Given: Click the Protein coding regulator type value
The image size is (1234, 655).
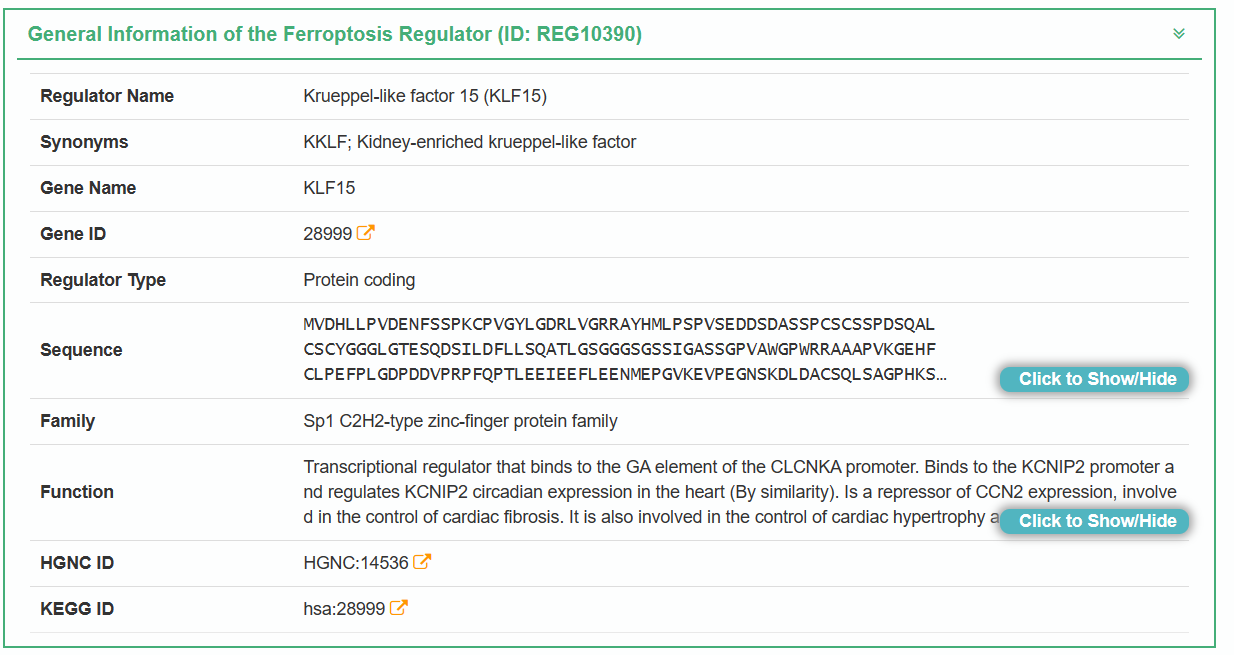Looking at the screenshot, I should coord(359,280).
